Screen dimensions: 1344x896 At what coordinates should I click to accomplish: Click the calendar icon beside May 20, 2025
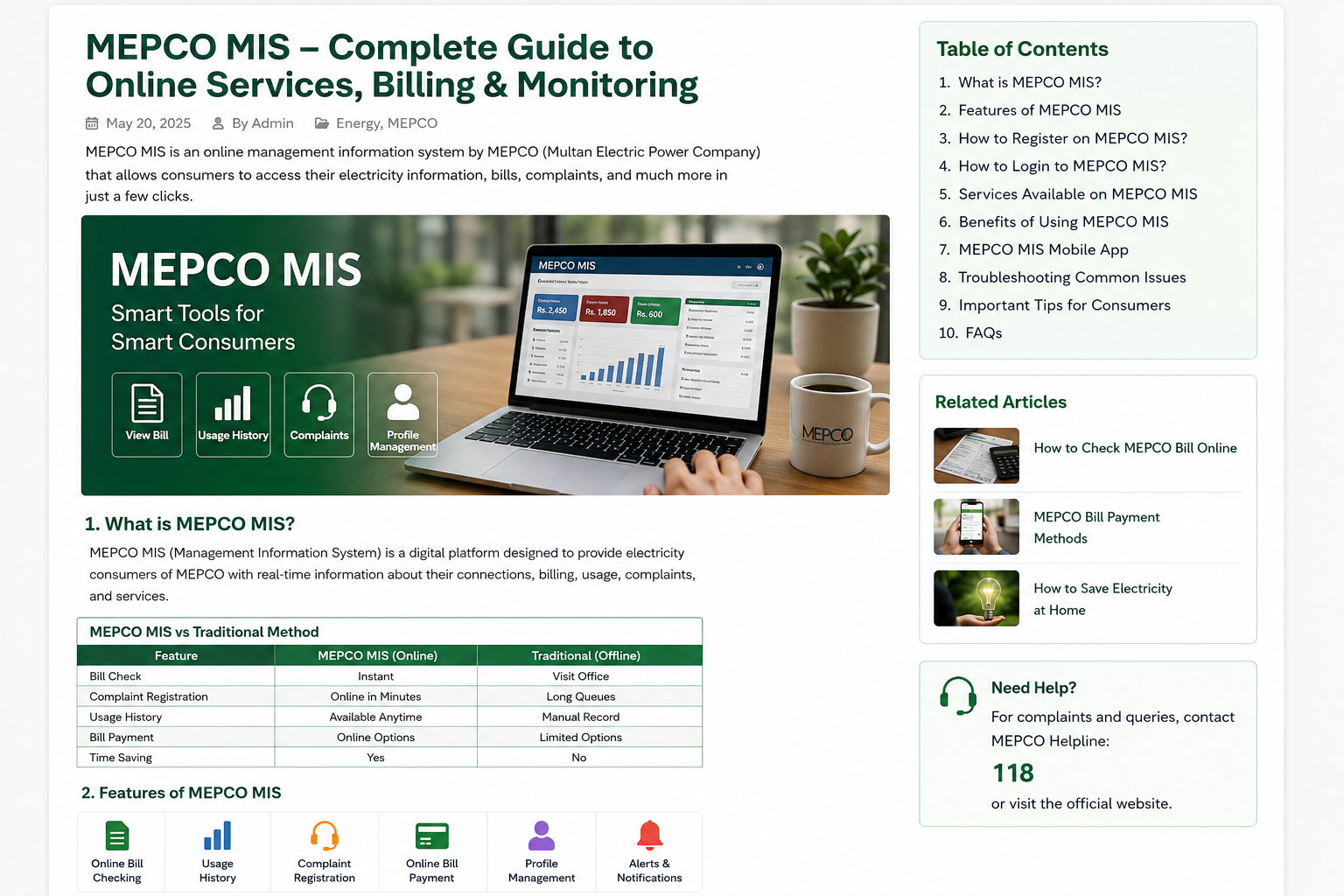pyautogui.click(x=92, y=123)
